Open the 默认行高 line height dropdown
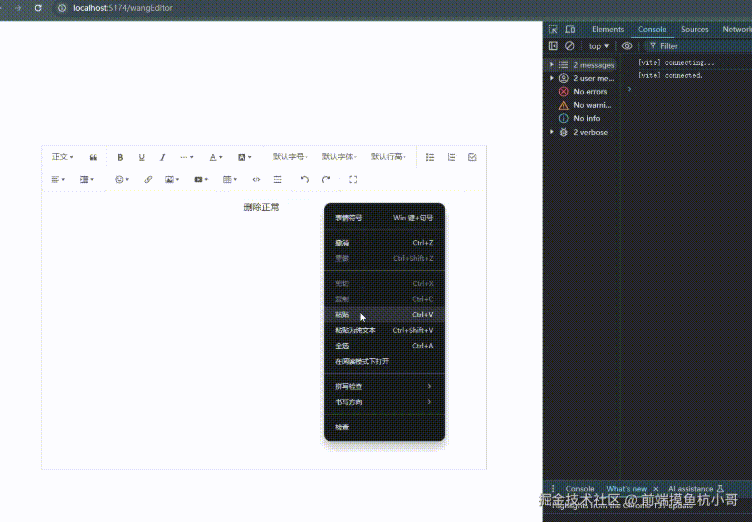 click(388, 157)
